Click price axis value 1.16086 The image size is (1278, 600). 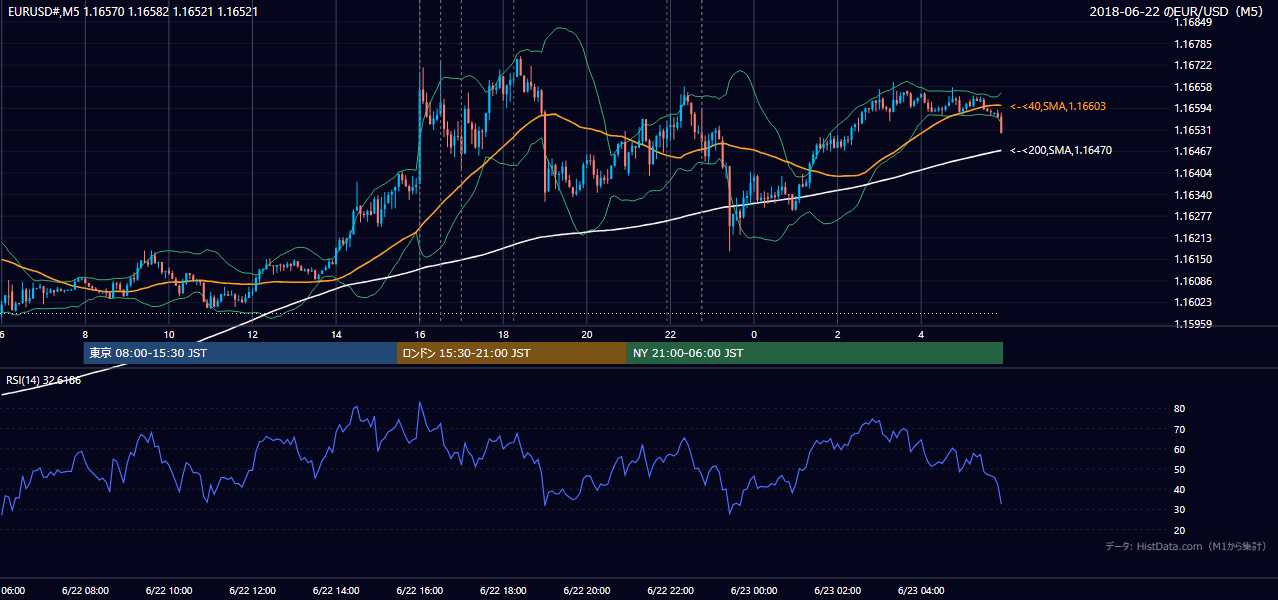pos(1193,281)
